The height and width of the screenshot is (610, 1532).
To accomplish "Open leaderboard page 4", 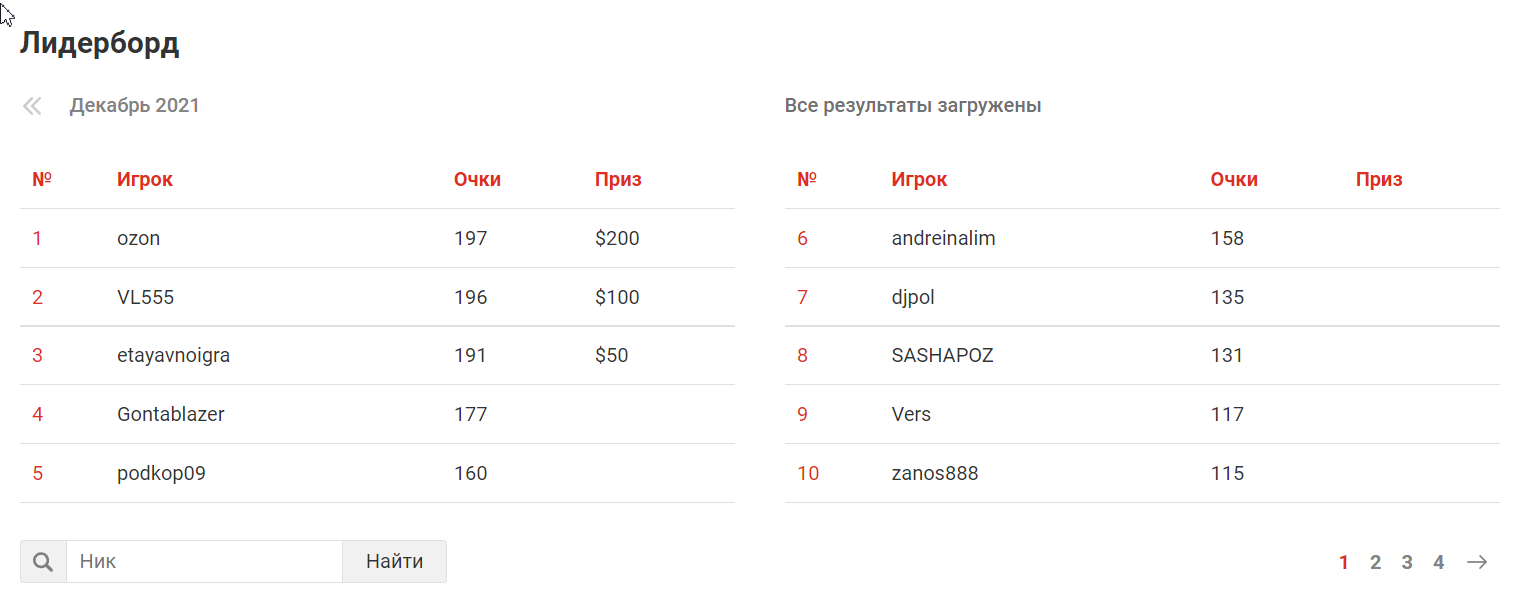I will pyautogui.click(x=1438, y=562).
